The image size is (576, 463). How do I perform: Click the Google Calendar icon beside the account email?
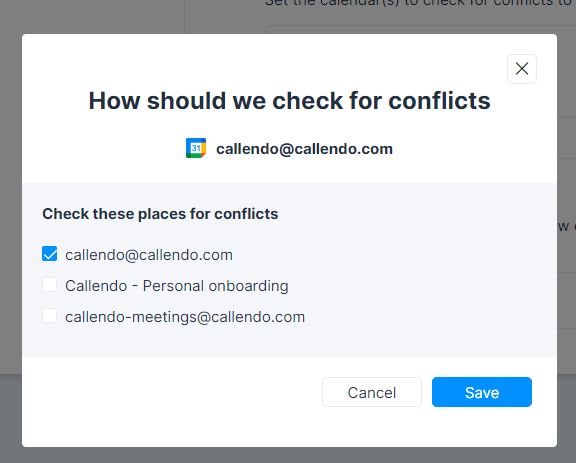[196, 148]
